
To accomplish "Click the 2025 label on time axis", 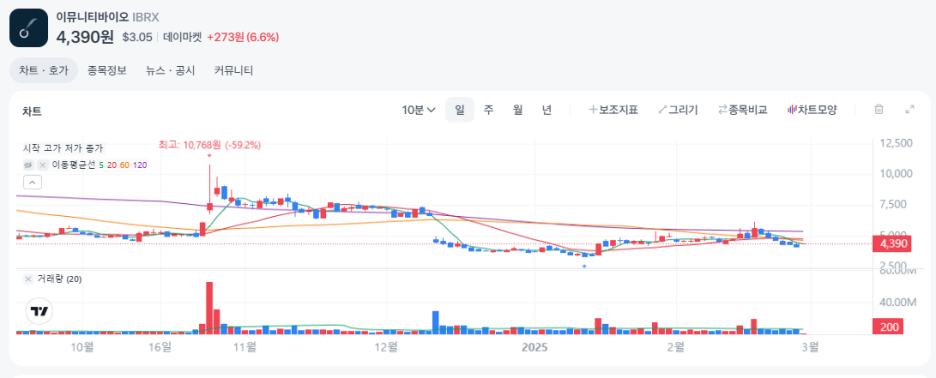I will 534,346.
